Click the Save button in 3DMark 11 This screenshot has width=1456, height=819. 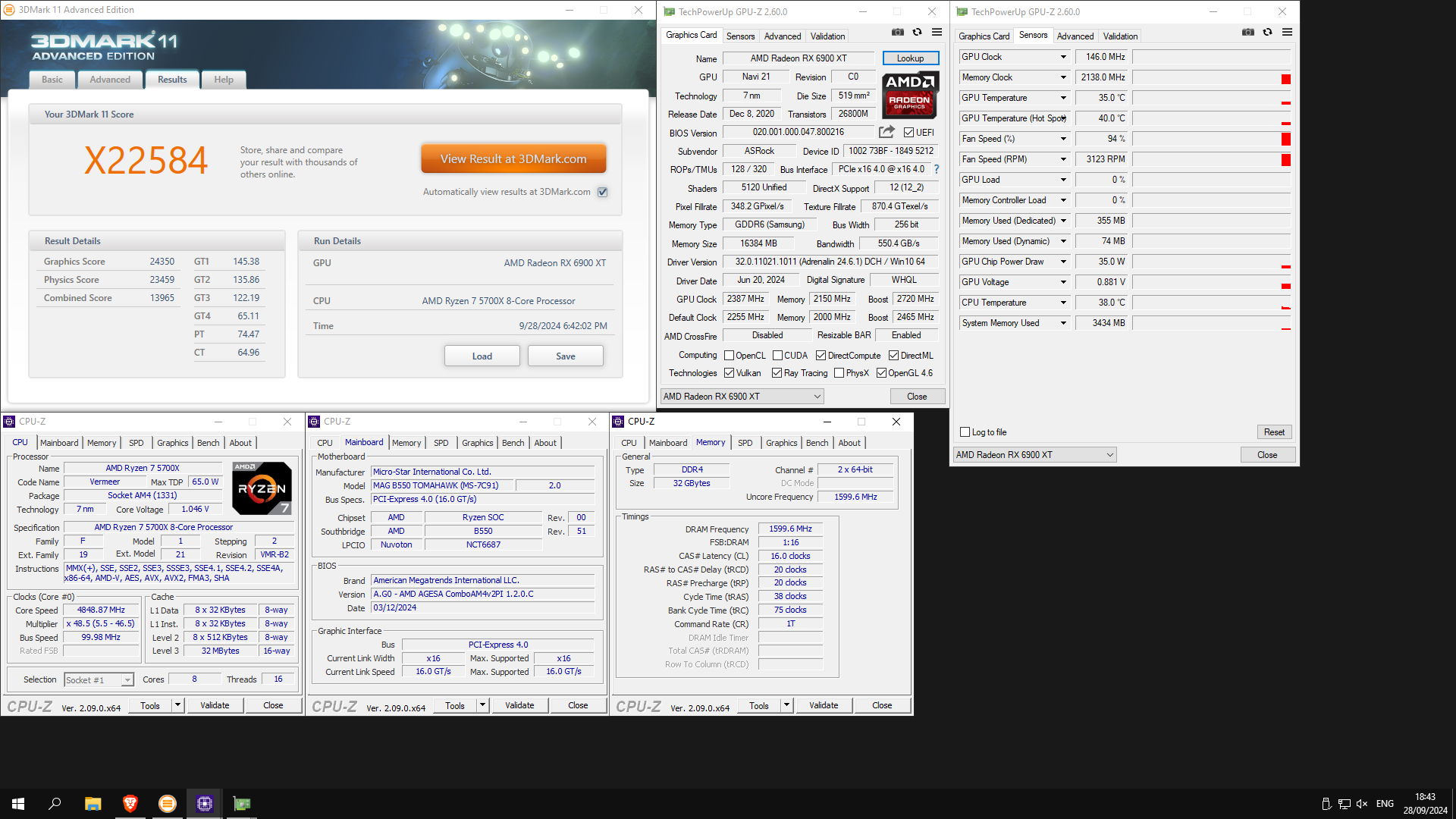(x=566, y=356)
